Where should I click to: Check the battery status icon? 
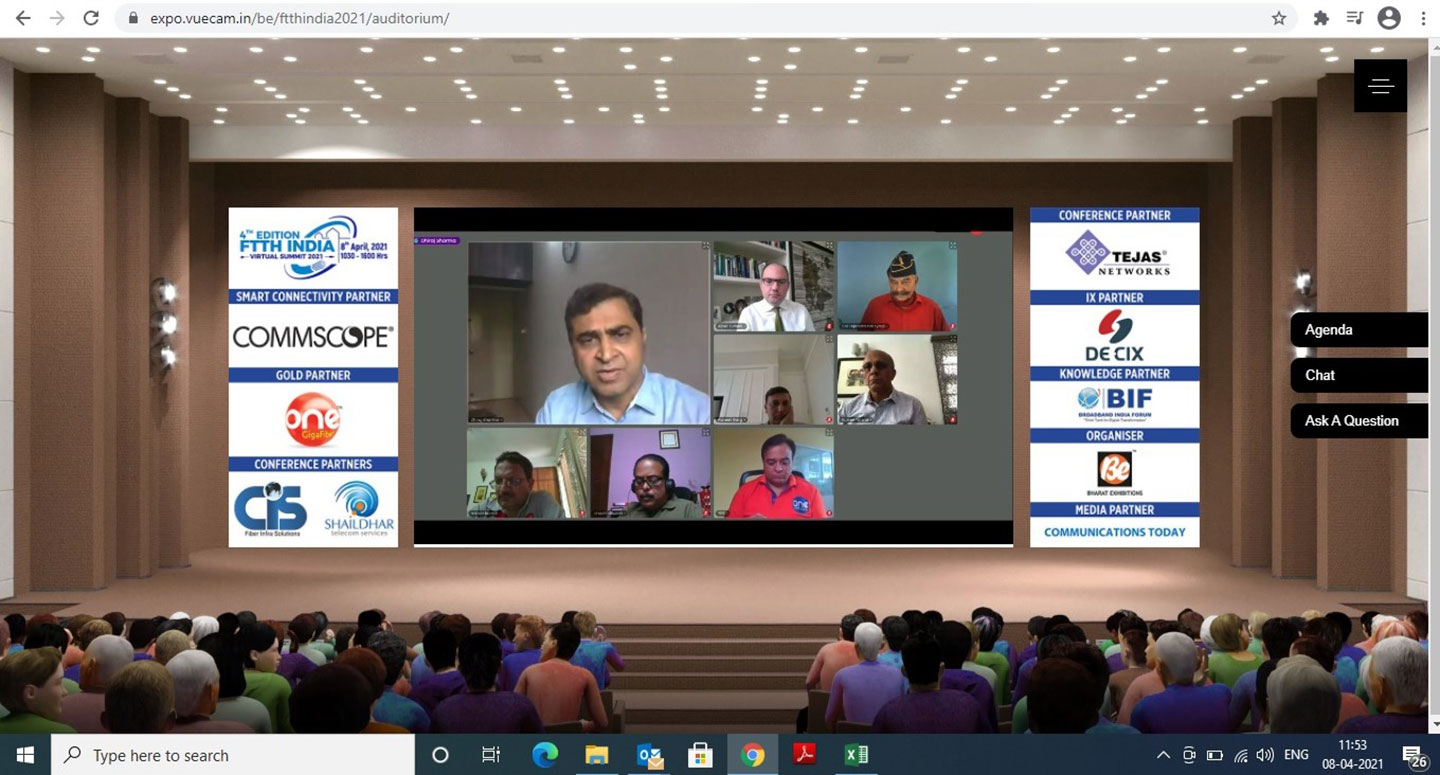pyautogui.click(x=1215, y=755)
